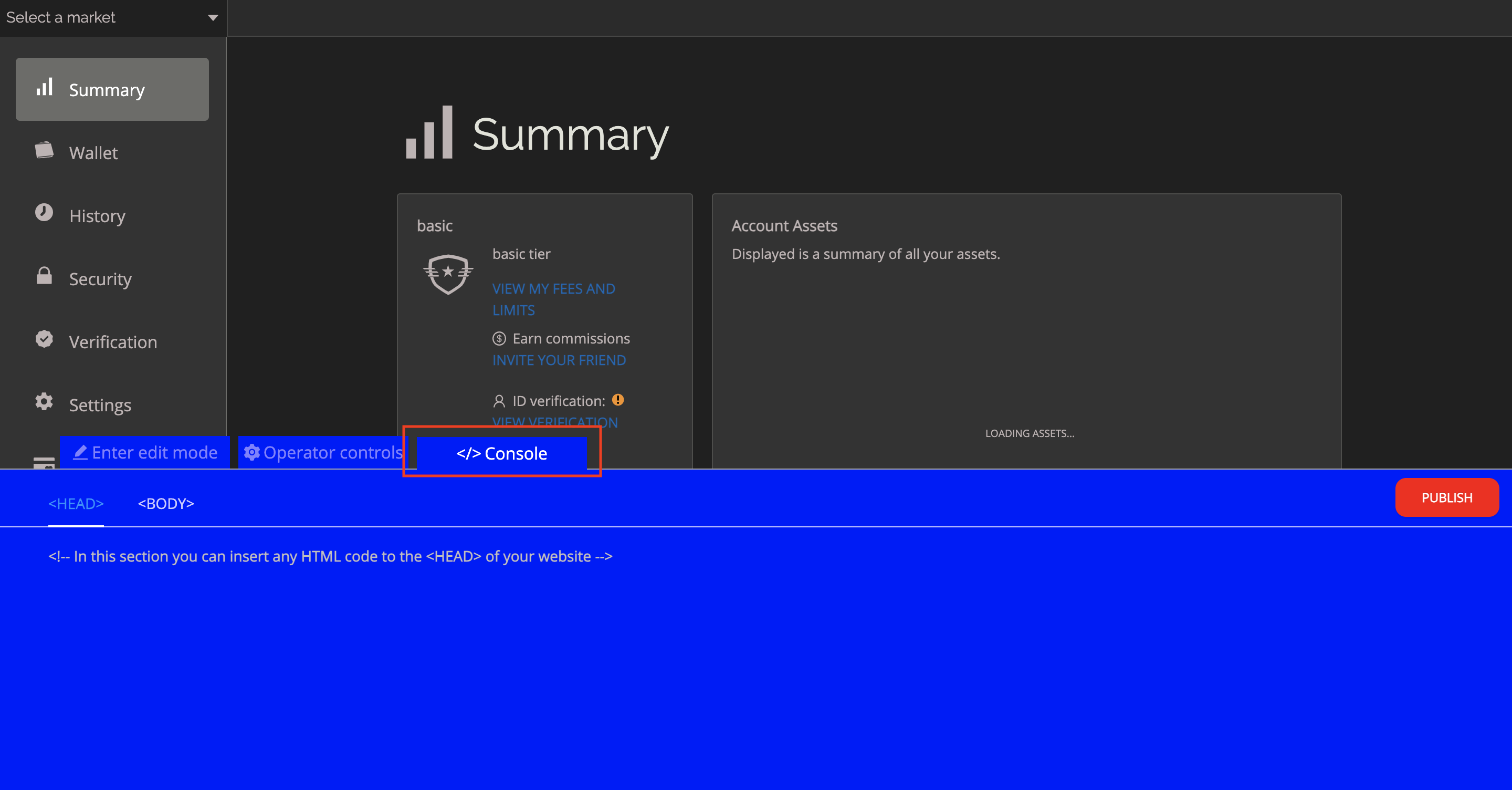Click the Wallet icon in sidebar
The image size is (1512, 790).
pos(44,150)
